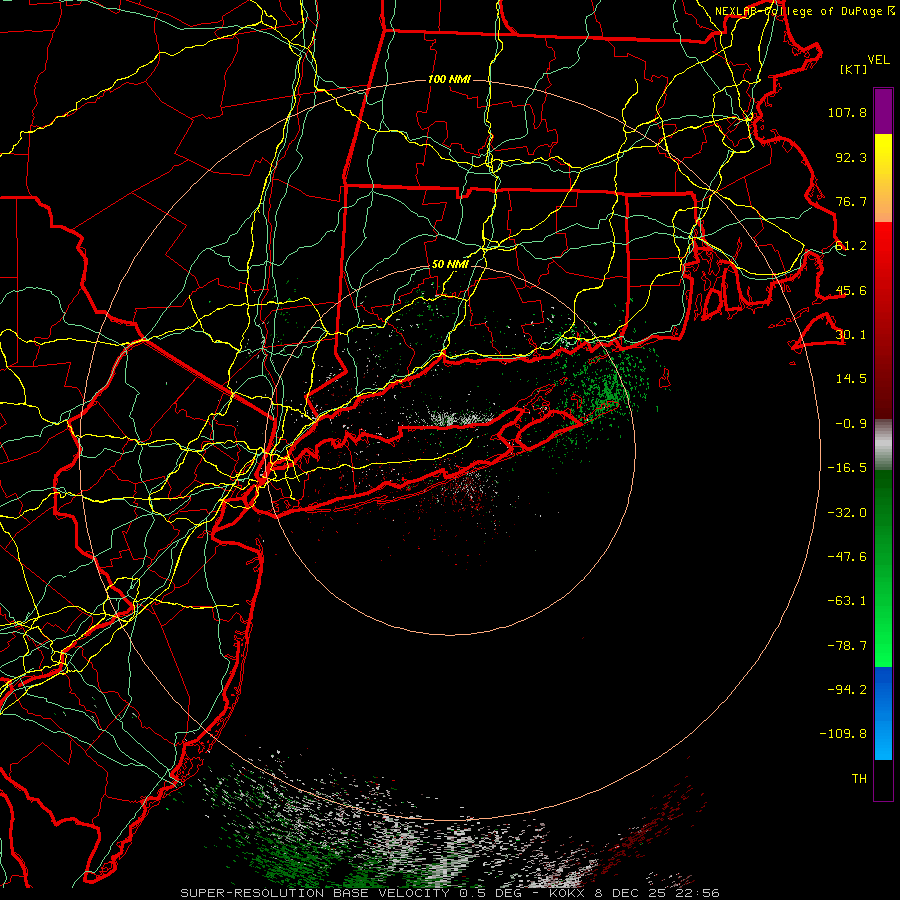Select the 107.8 velocity scale label
Viewport: 900px width, 900px height.
[x=847, y=112]
